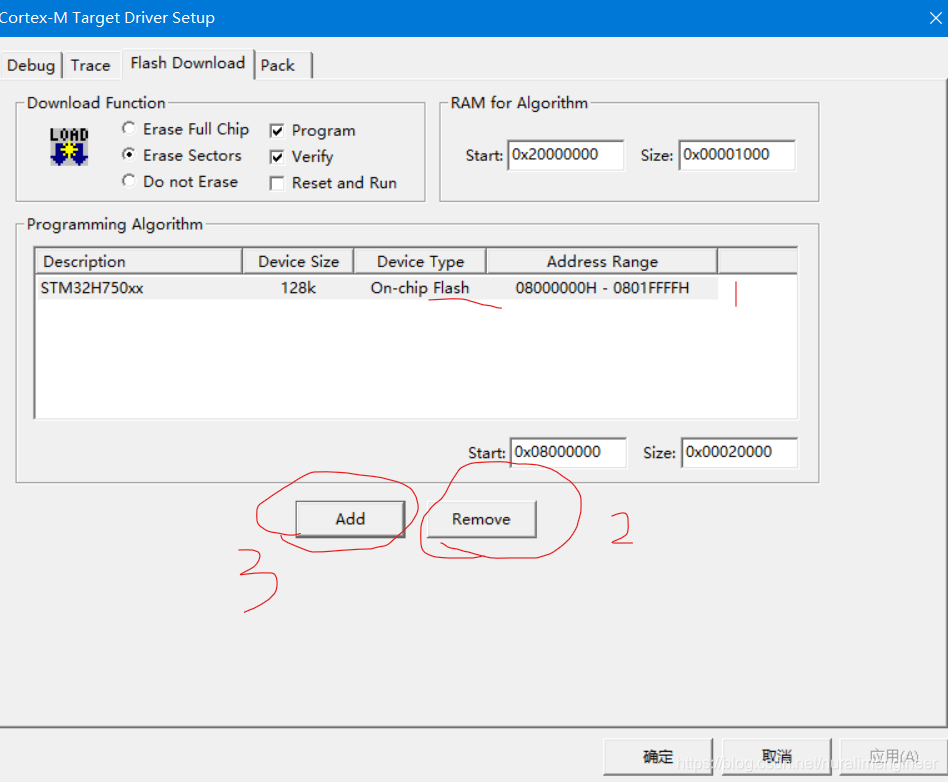Switch to the Debug tab

click(31, 65)
